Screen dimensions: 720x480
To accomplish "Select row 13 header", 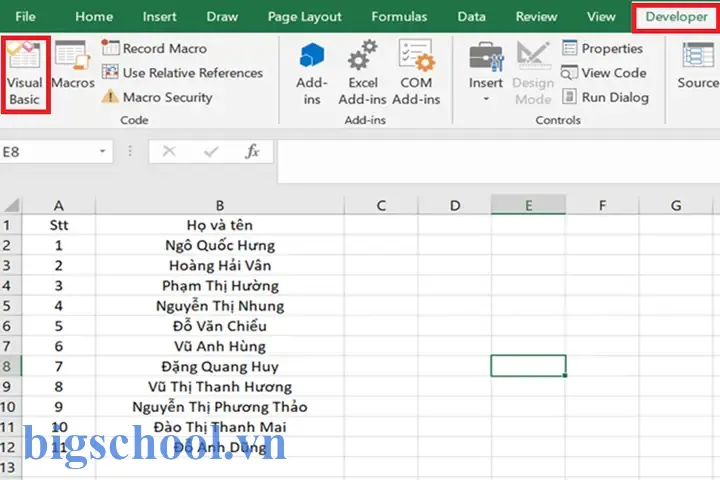I will [x=10, y=467].
